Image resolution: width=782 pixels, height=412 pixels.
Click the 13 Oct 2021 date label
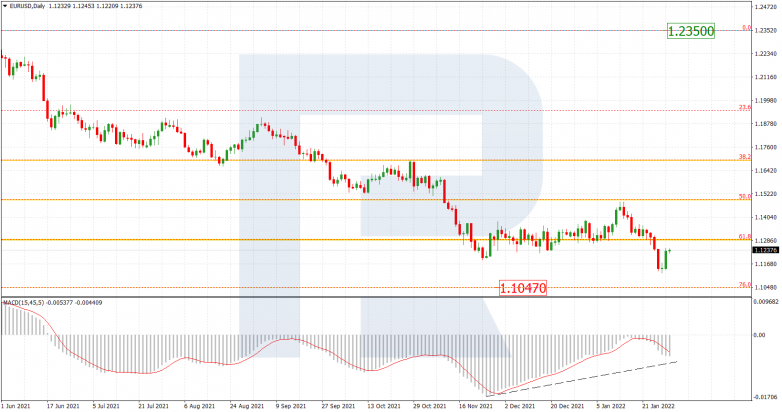384,407
